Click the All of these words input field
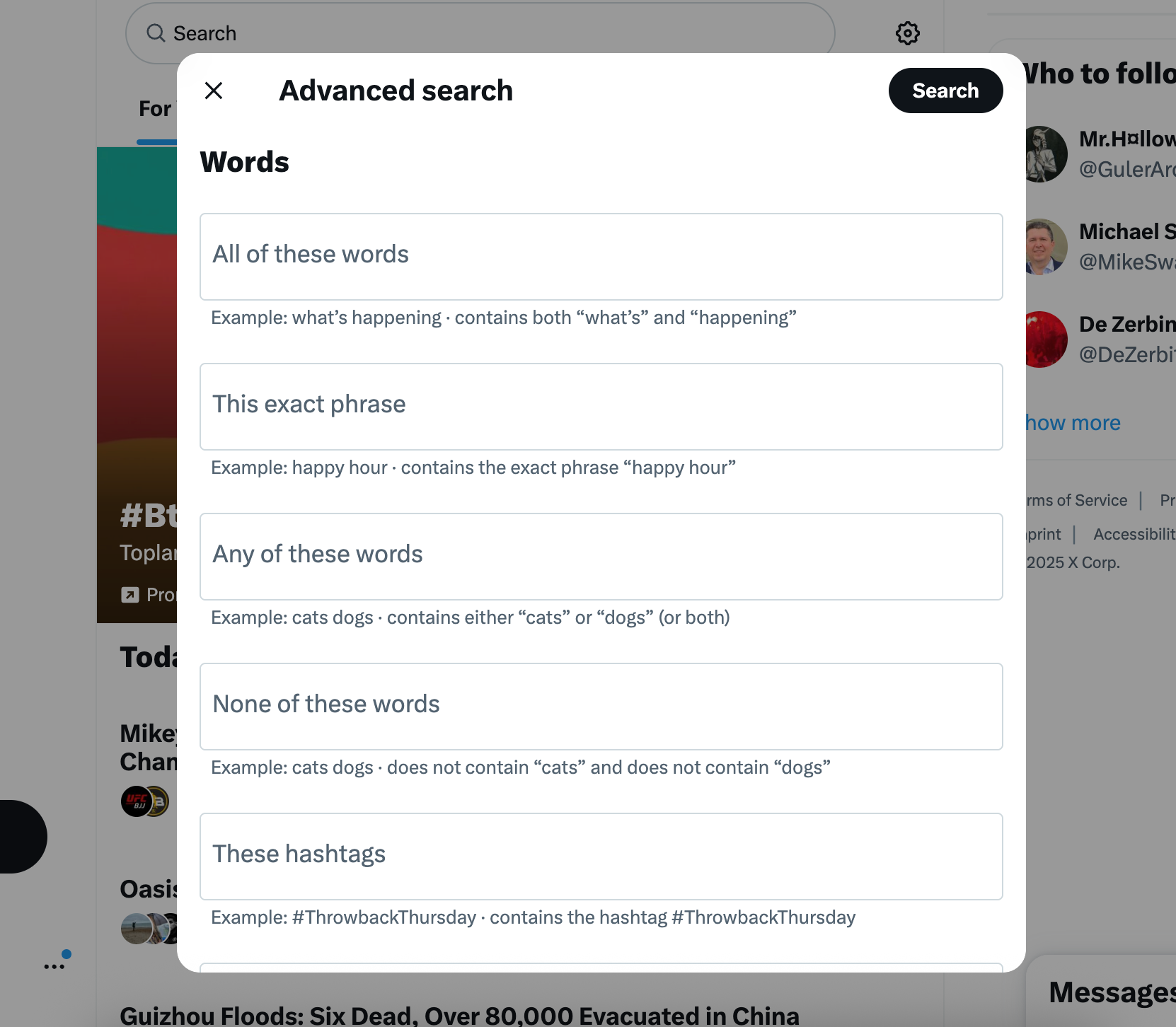The height and width of the screenshot is (1027, 1176). coord(601,256)
